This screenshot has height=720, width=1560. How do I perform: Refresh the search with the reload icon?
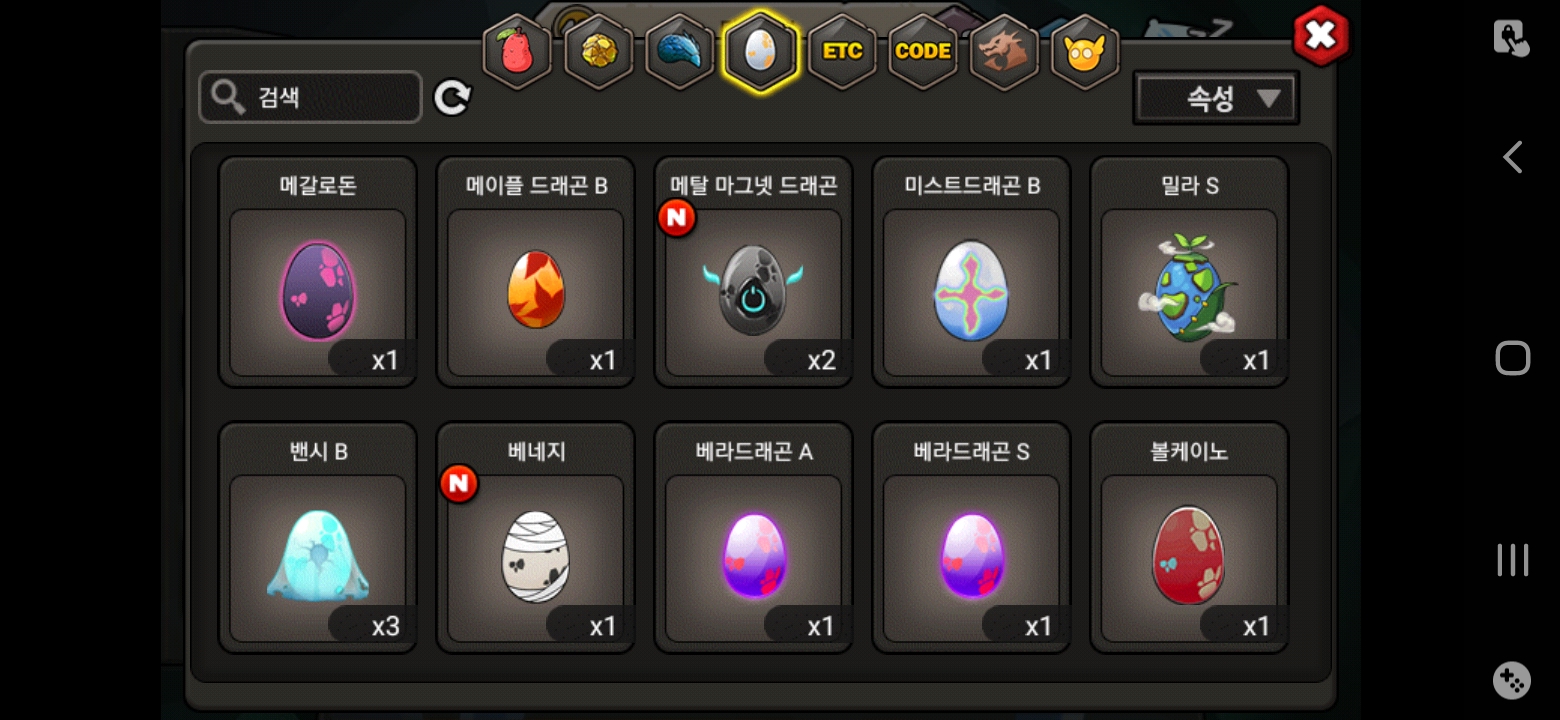(452, 98)
